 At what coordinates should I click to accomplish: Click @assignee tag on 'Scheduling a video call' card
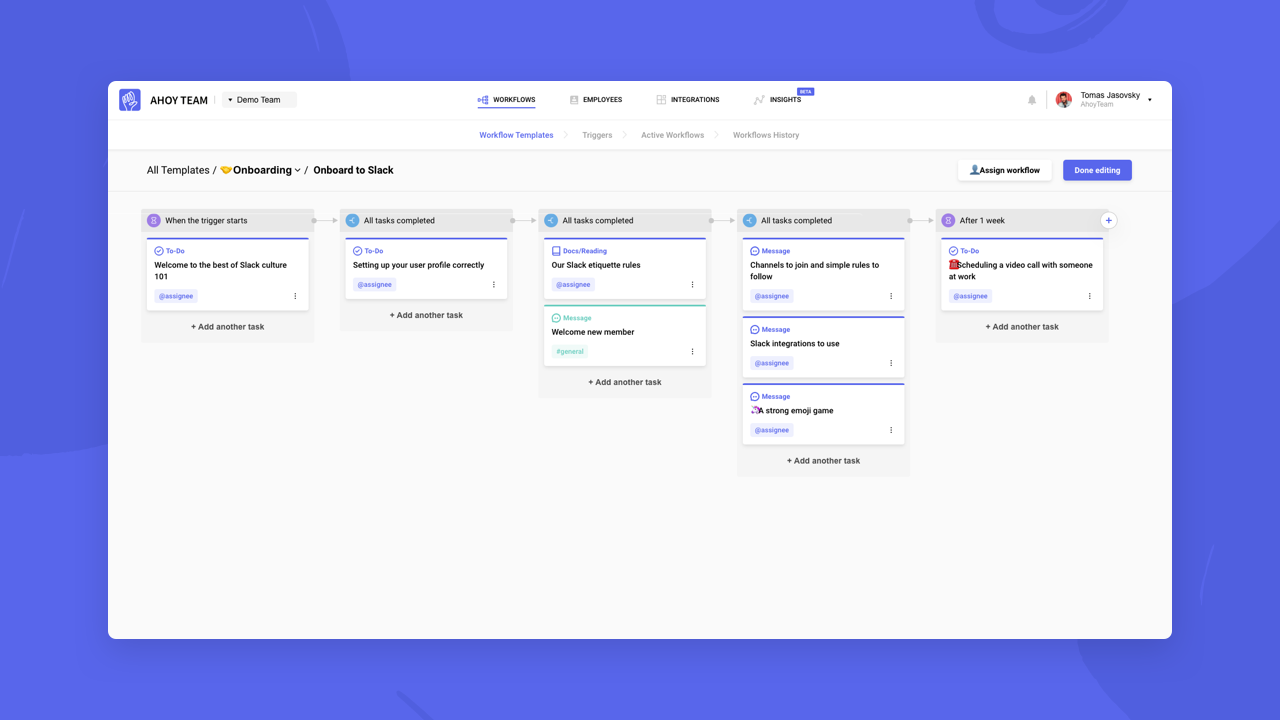[971, 296]
